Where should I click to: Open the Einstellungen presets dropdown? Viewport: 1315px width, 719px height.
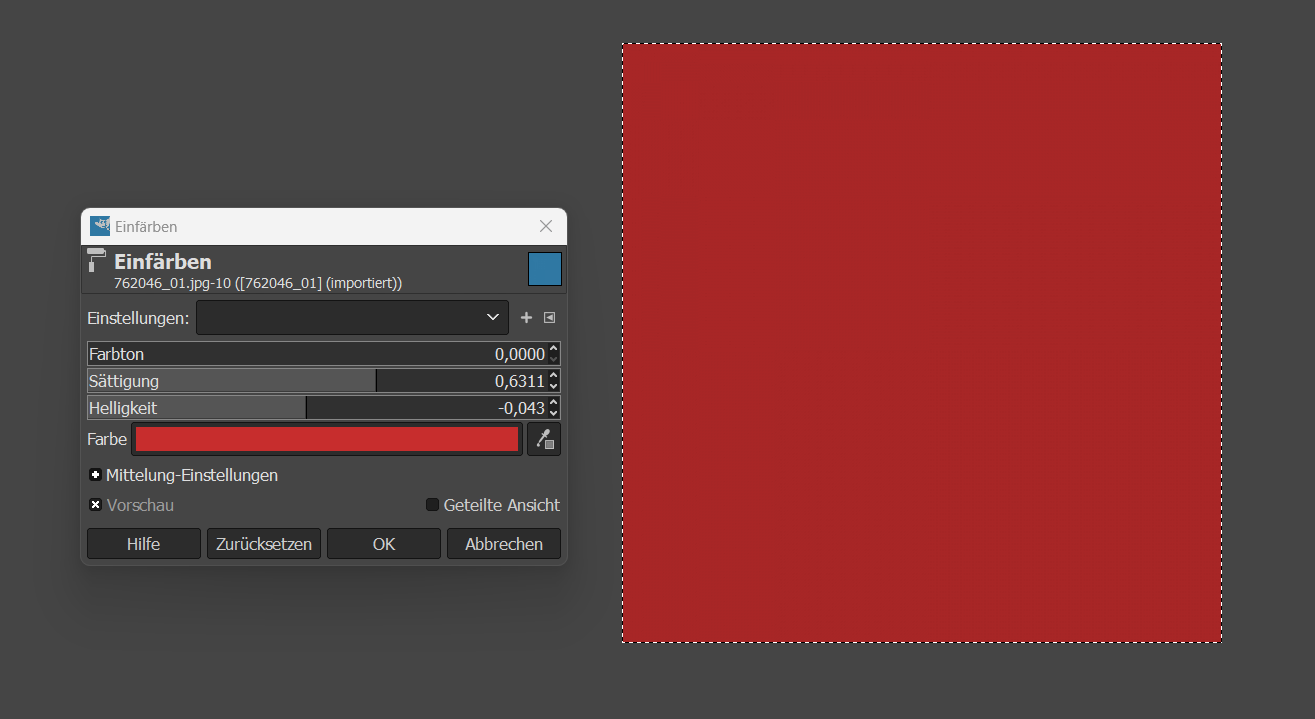352,317
